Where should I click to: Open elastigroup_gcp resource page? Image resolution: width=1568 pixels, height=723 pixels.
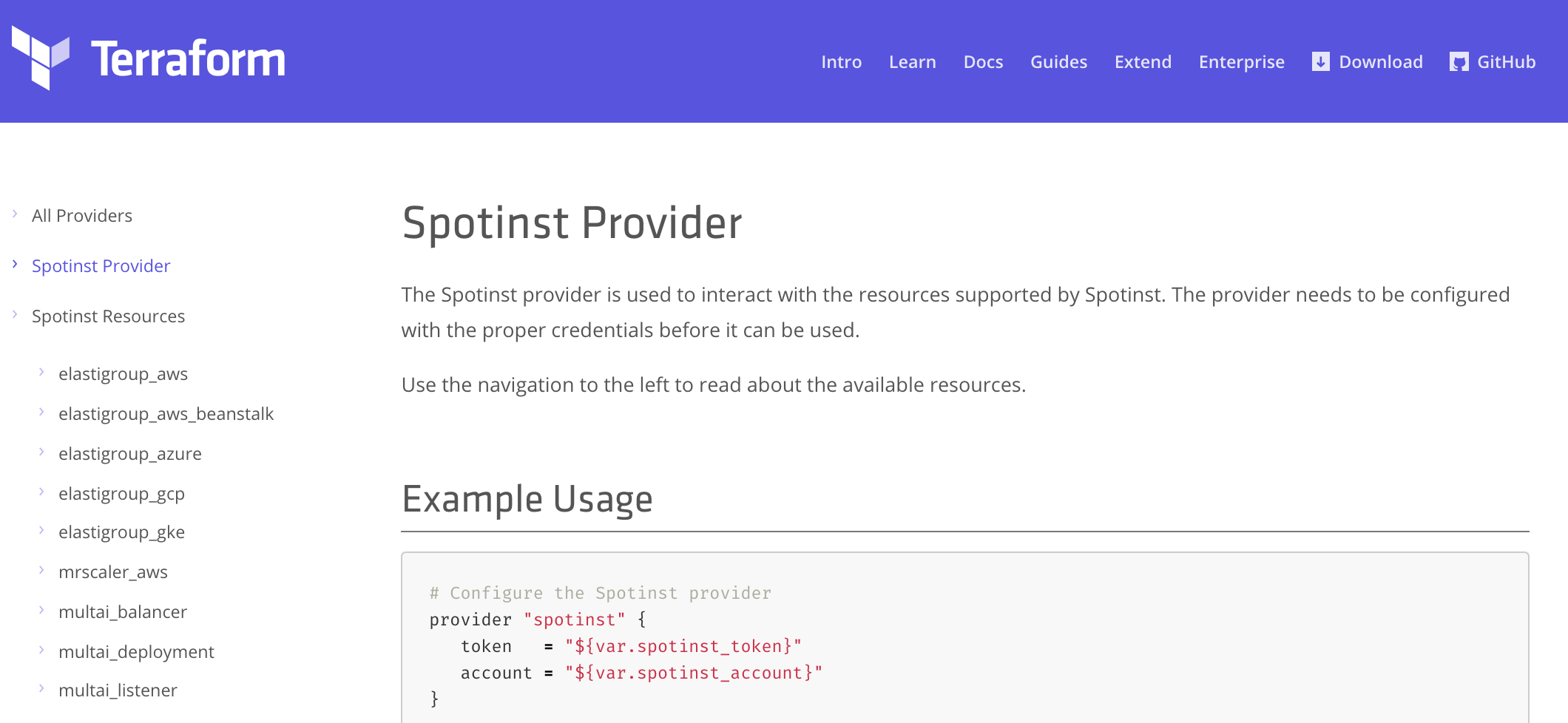(x=121, y=494)
